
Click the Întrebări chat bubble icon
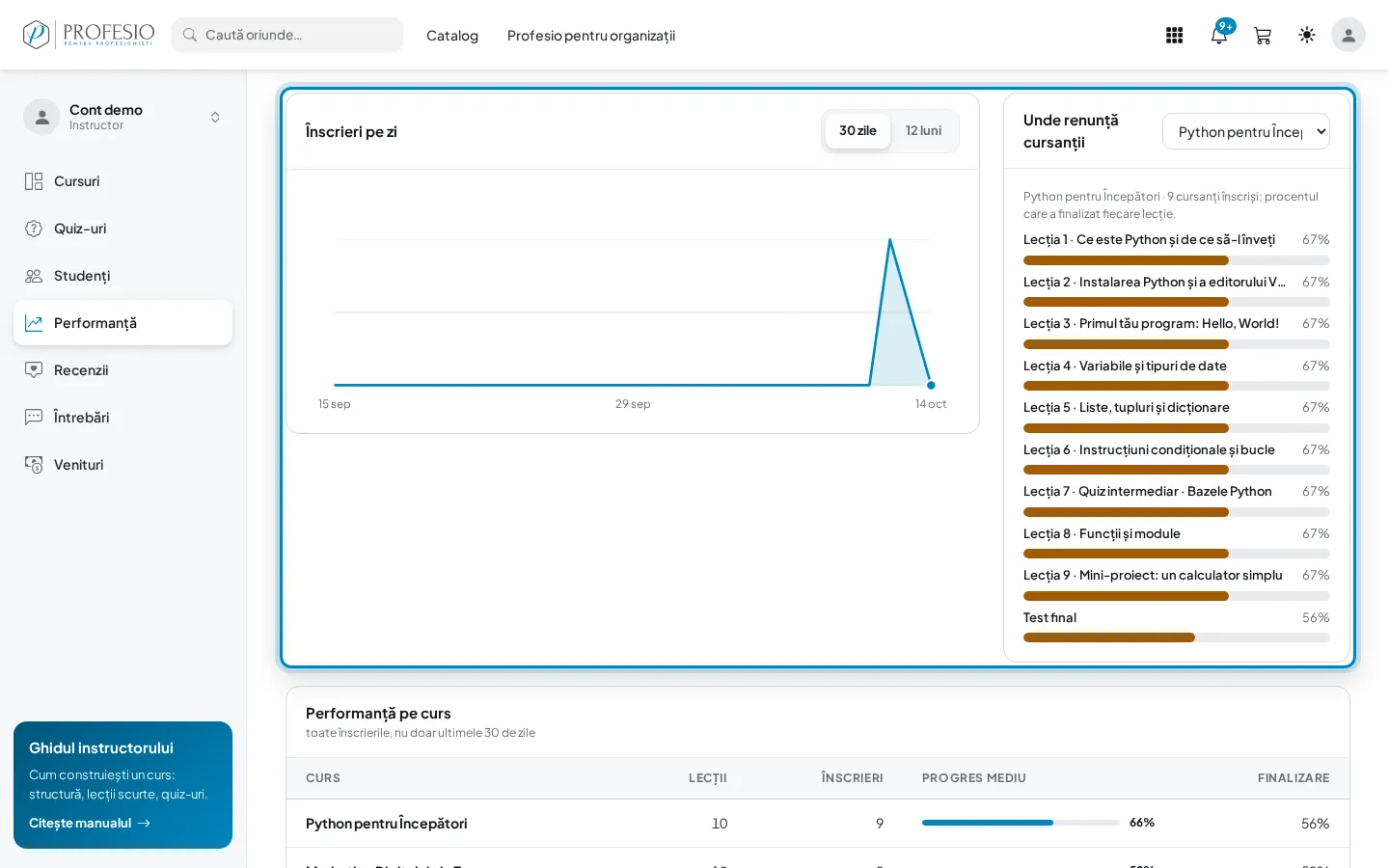click(34, 418)
